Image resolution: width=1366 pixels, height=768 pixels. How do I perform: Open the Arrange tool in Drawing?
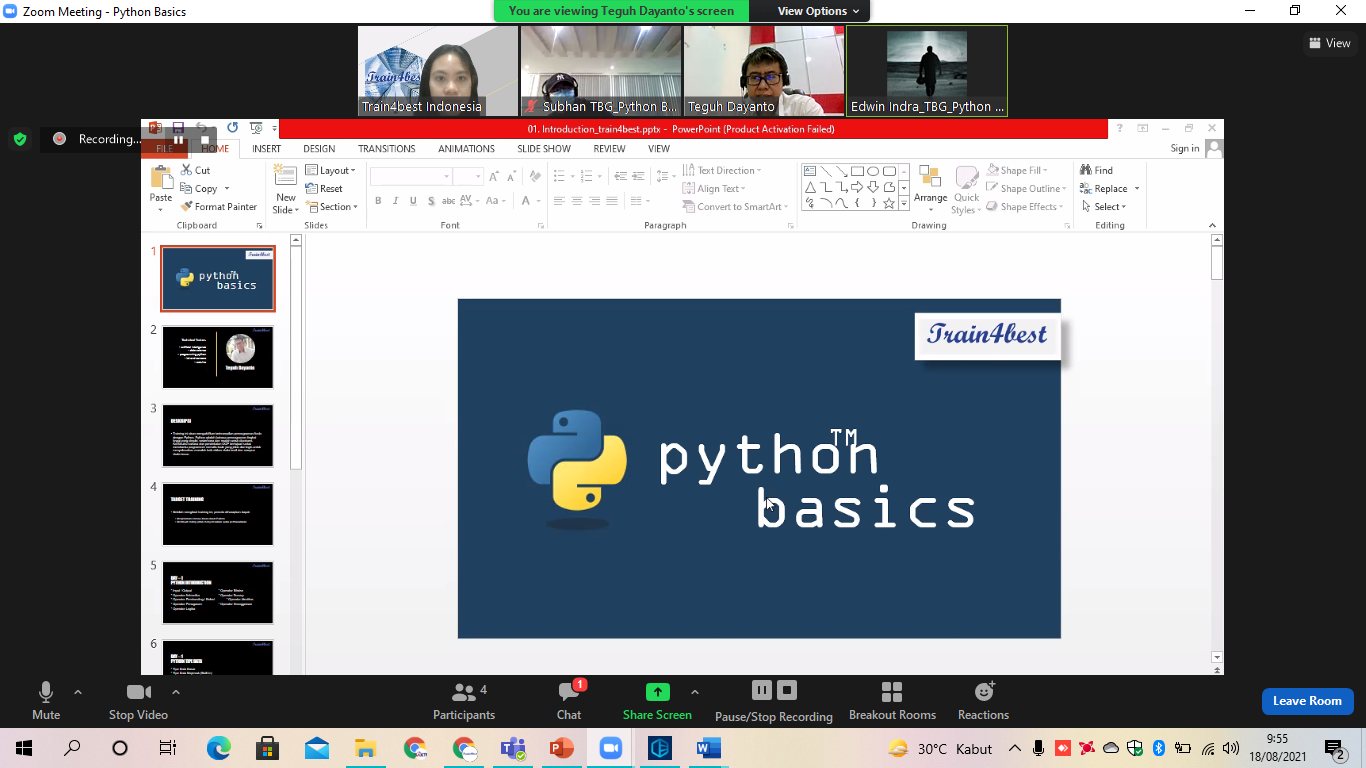(930, 186)
